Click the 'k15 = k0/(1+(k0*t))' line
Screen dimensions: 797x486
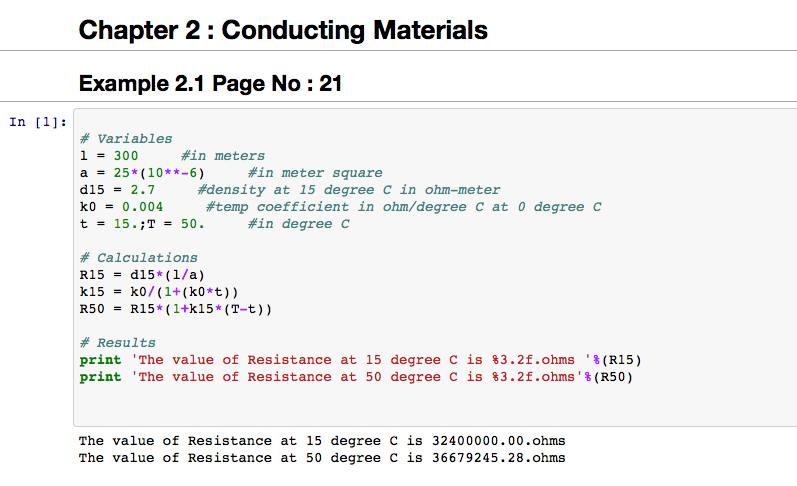pyautogui.click(x=159, y=292)
